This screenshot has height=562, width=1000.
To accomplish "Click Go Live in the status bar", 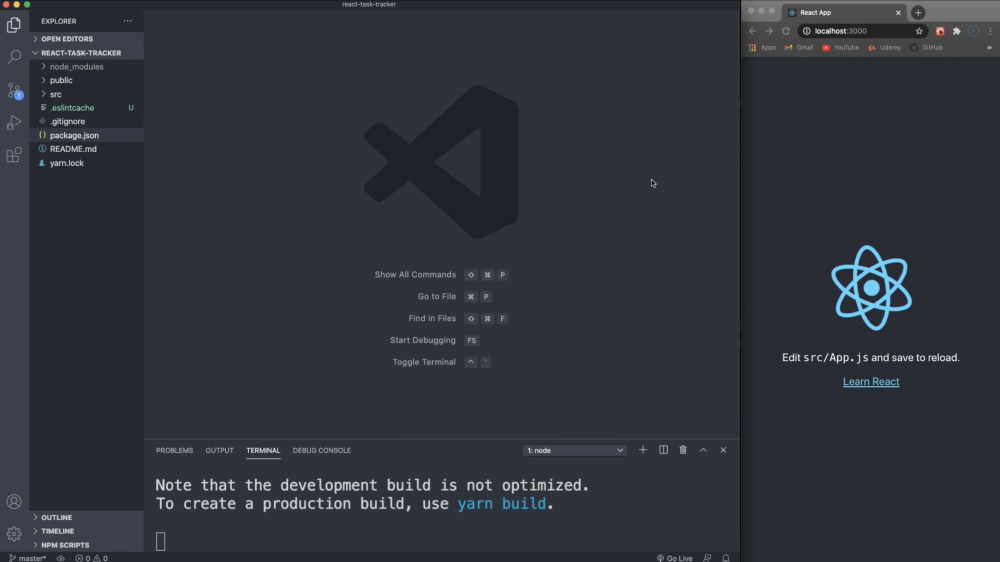I will click(x=675, y=558).
